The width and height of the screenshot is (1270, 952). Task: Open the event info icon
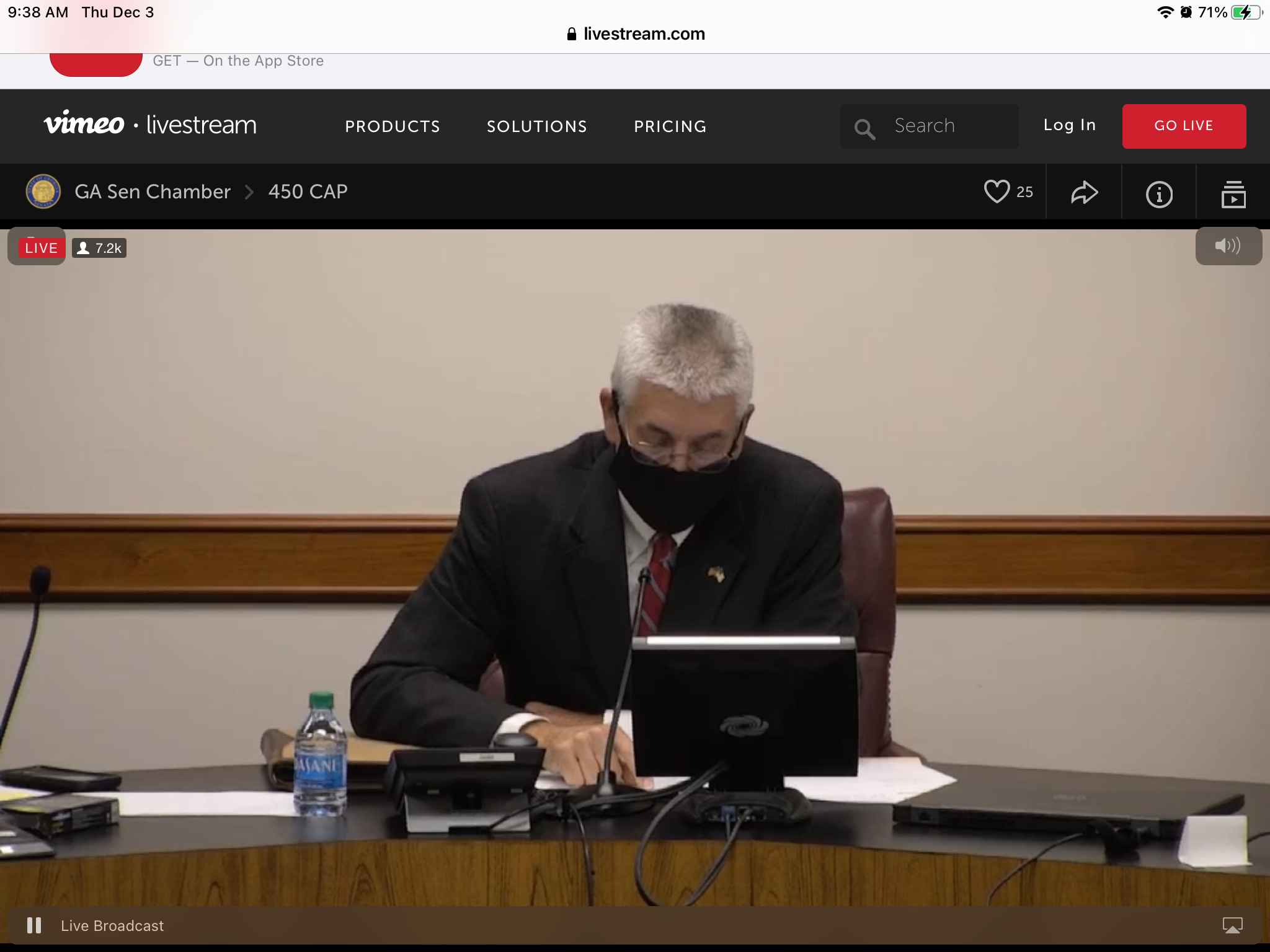1159,194
